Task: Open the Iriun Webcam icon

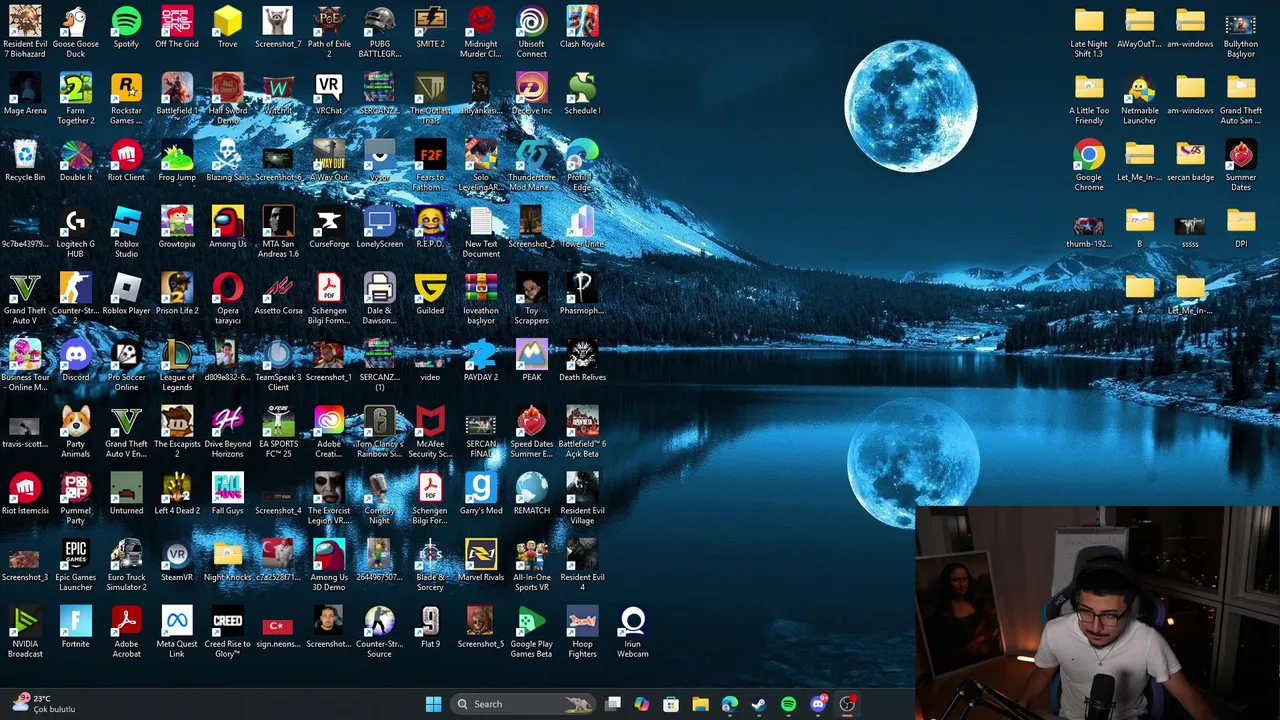Action: click(633, 633)
